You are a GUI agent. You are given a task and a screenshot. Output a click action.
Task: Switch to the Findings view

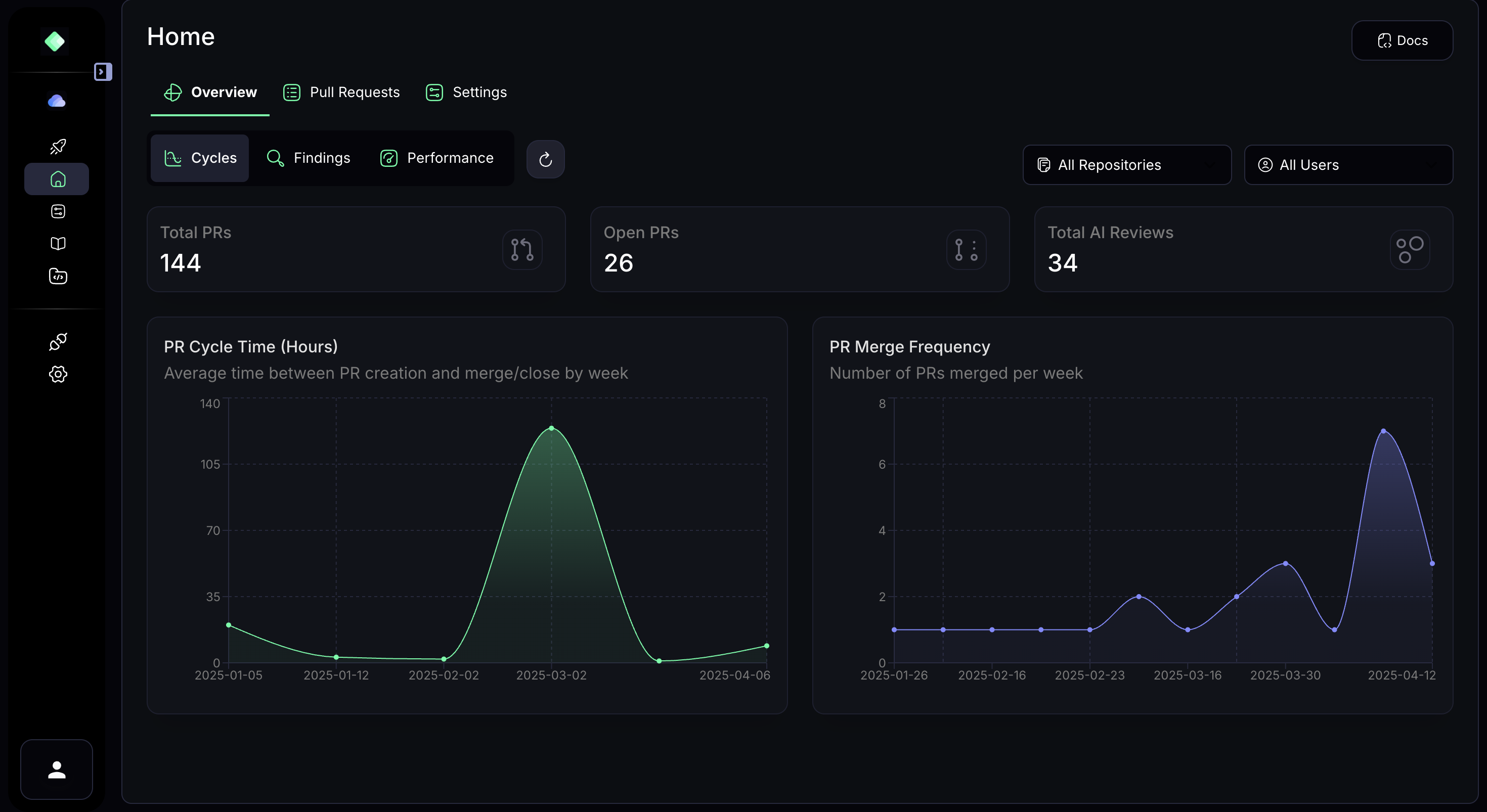pyautogui.click(x=309, y=158)
